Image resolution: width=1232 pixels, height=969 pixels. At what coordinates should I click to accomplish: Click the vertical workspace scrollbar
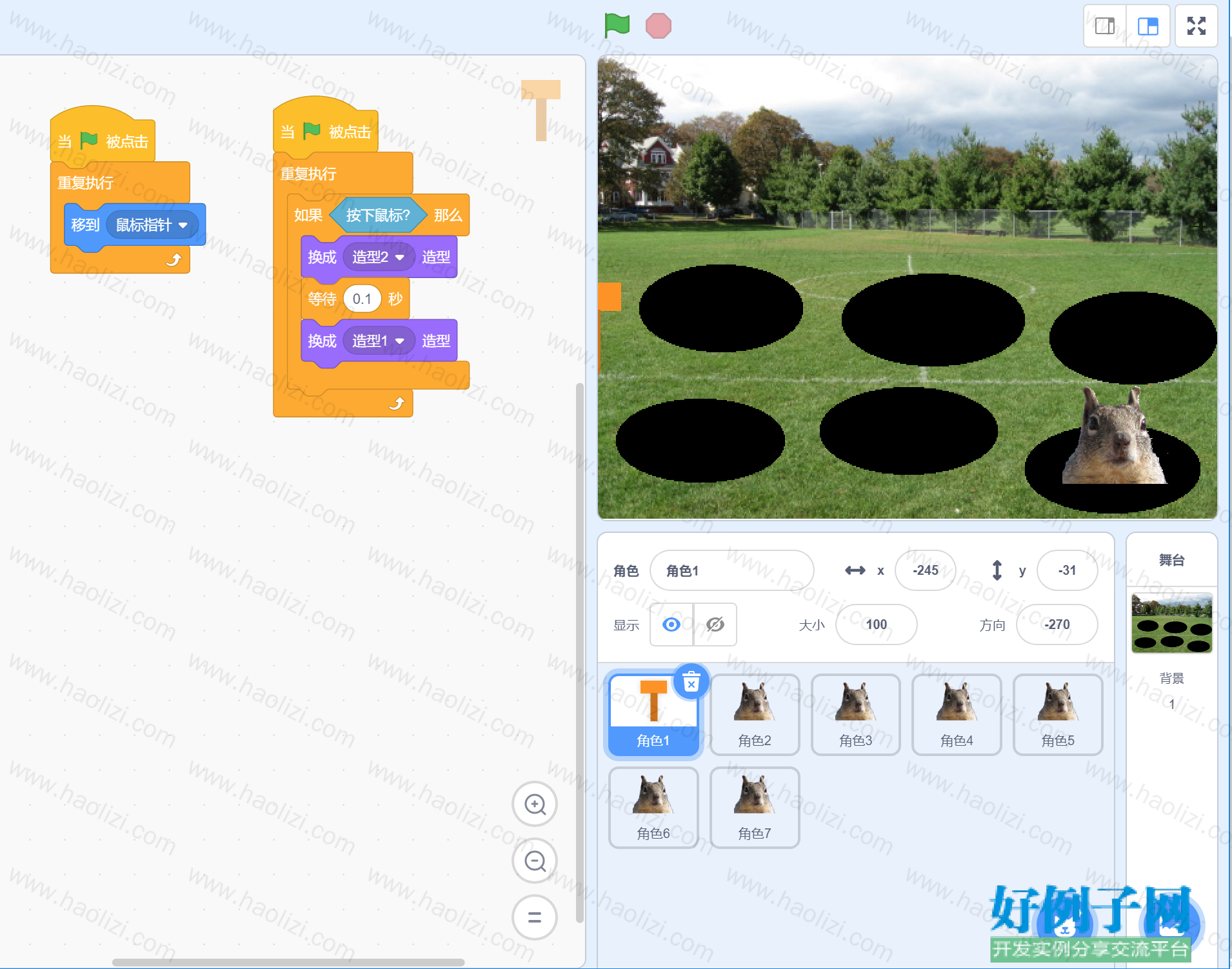pos(579,652)
